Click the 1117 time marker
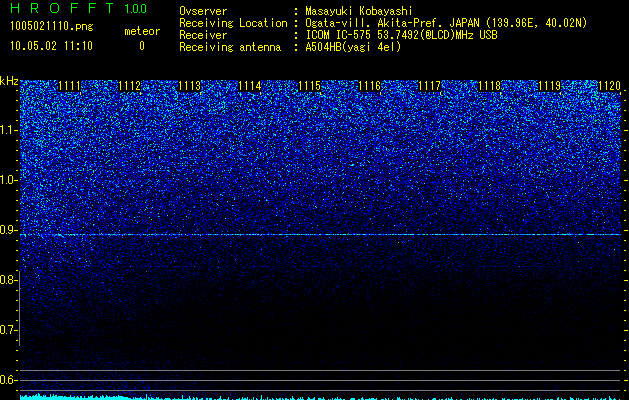 click(x=429, y=86)
